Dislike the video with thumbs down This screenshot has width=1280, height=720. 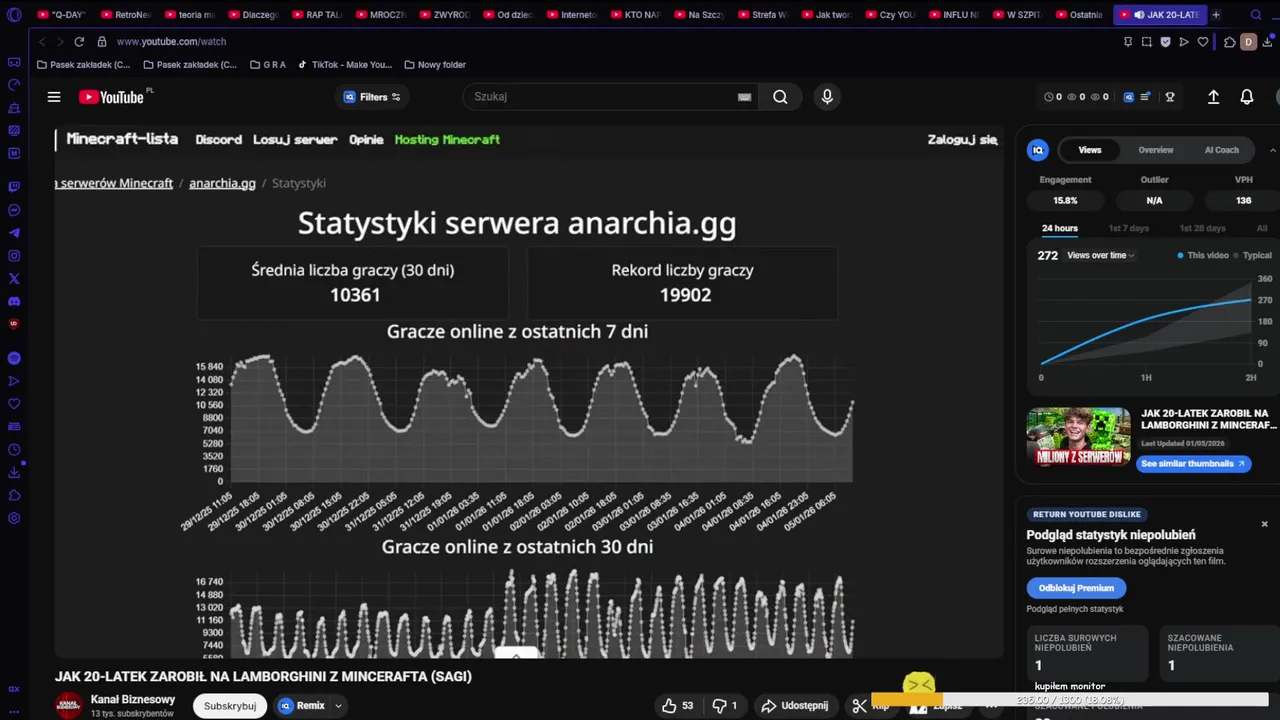click(x=726, y=705)
